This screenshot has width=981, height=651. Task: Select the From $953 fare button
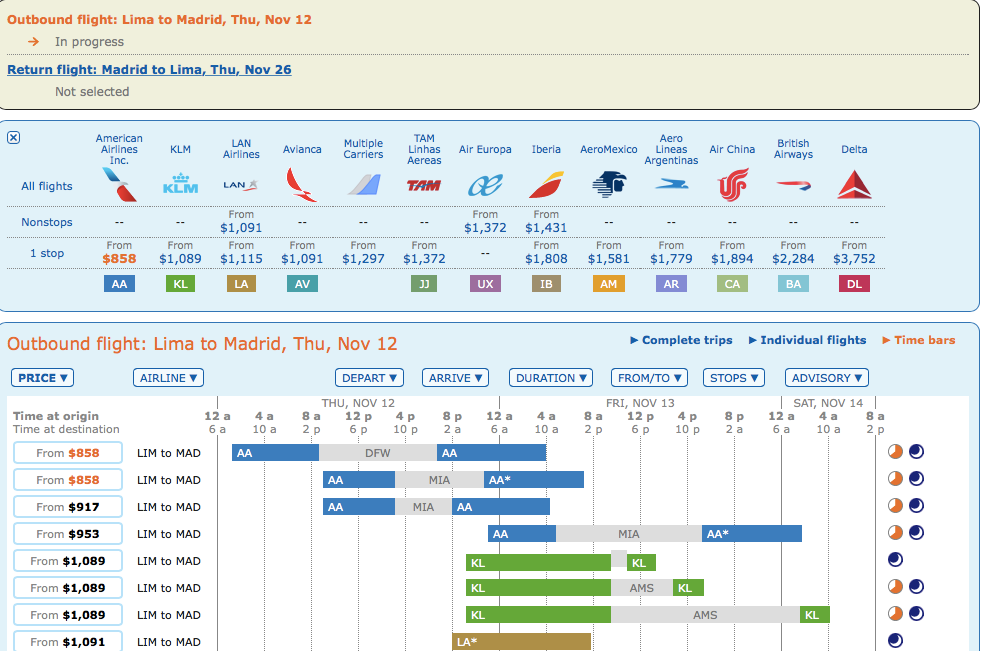(68, 533)
